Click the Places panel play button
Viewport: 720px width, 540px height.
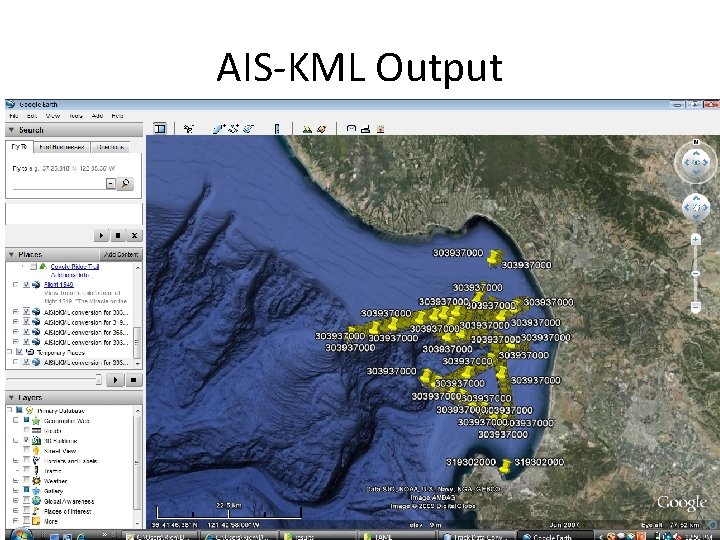(115, 380)
